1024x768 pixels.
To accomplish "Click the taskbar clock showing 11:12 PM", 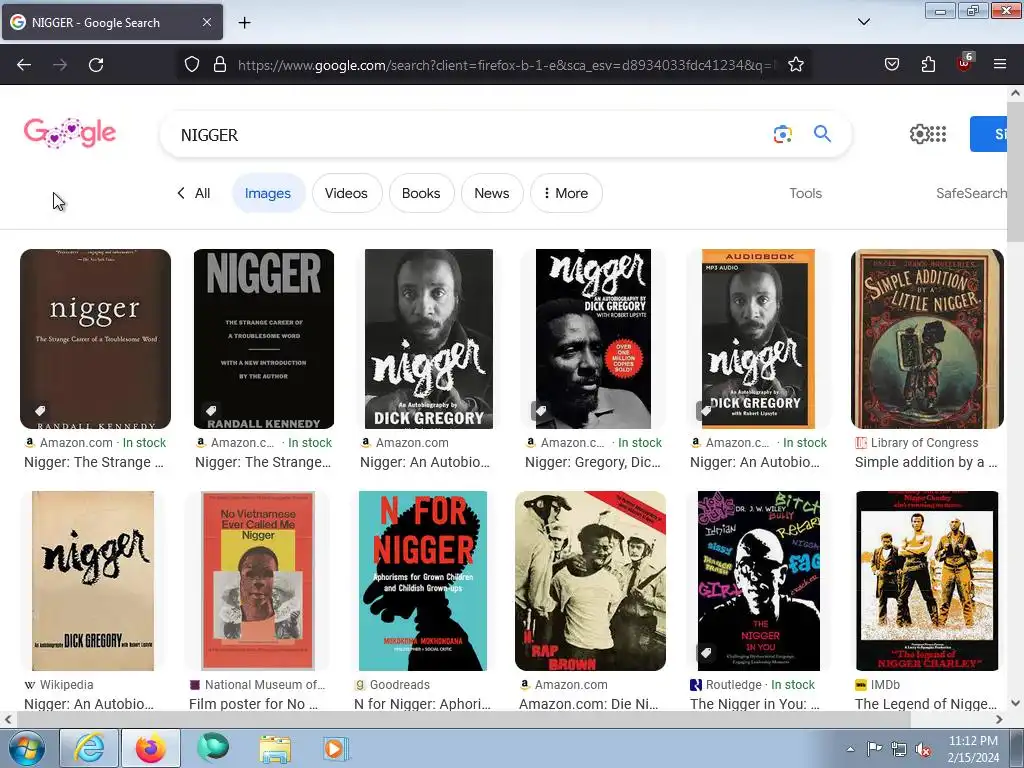I will [x=973, y=749].
